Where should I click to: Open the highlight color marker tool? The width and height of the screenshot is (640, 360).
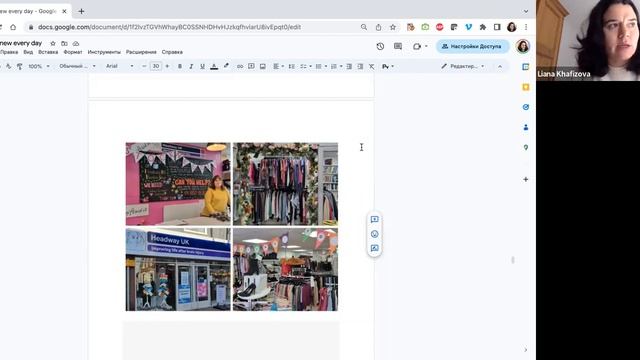tap(226, 66)
